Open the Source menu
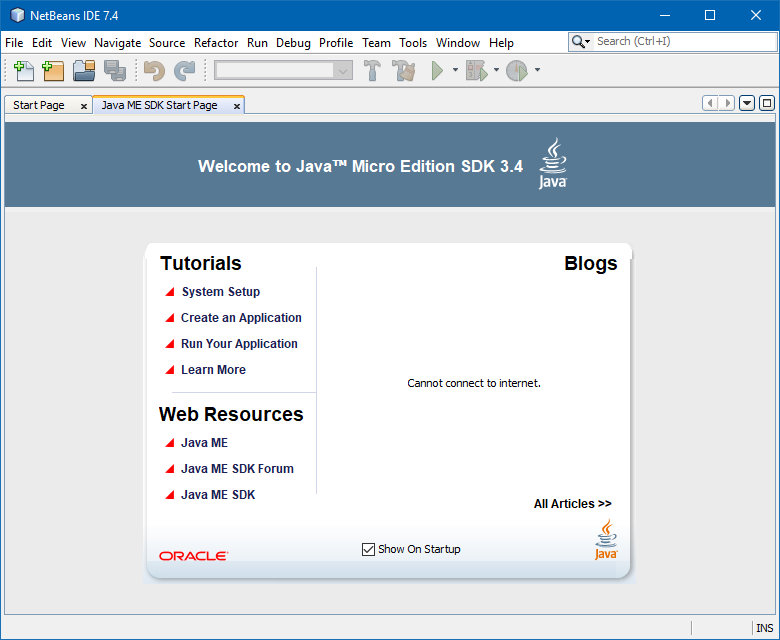 167,43
